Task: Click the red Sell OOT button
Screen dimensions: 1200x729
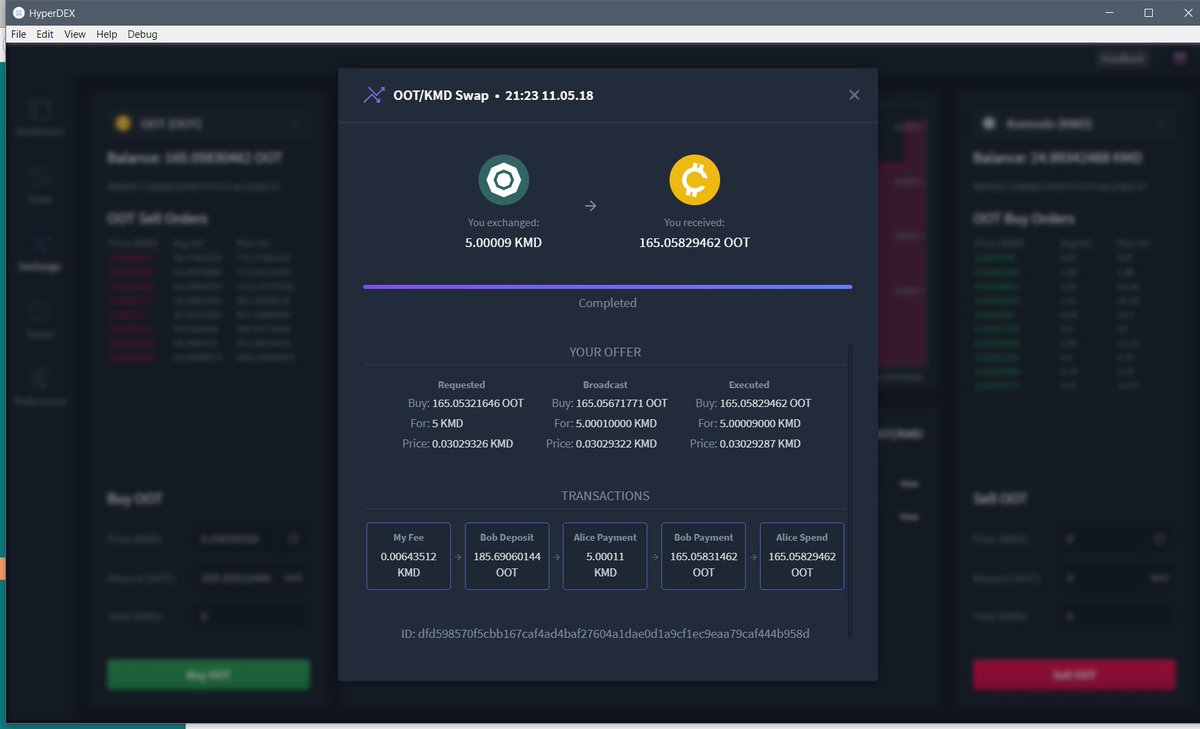Action: click(1074, 675)
